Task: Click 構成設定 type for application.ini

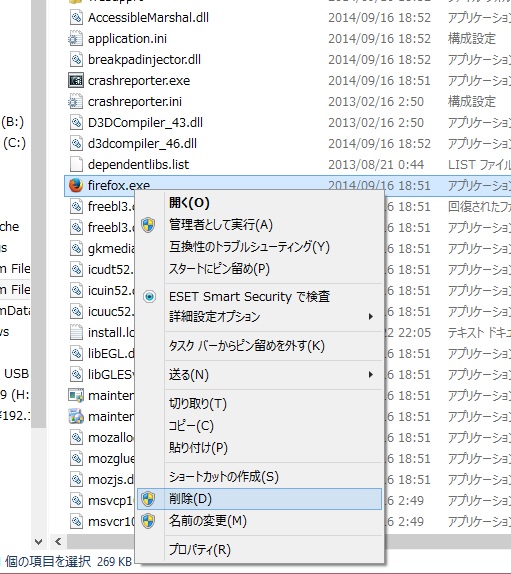Action: 472,38
